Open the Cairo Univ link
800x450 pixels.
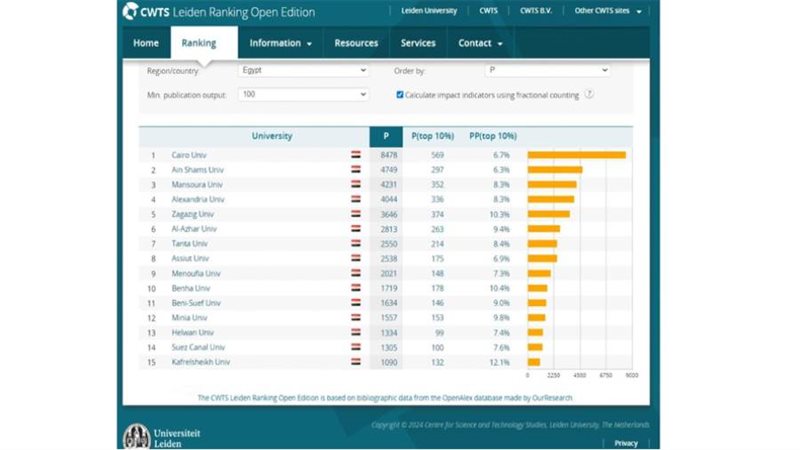click(188, 155)
